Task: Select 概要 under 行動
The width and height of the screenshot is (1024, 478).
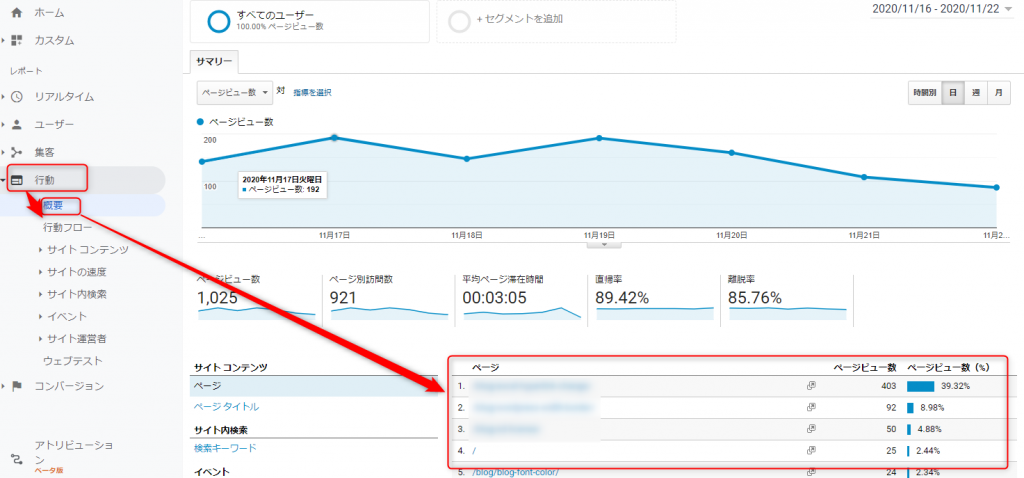Action: click(x=53, y=206)
